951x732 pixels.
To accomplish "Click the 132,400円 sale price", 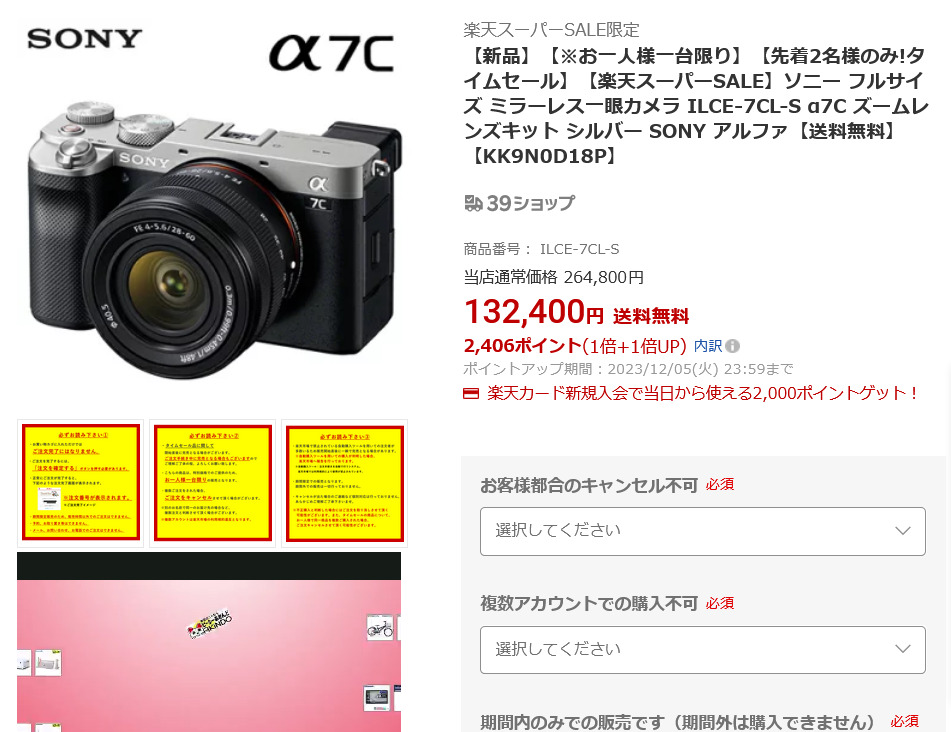I will click(x=534, y=312).
